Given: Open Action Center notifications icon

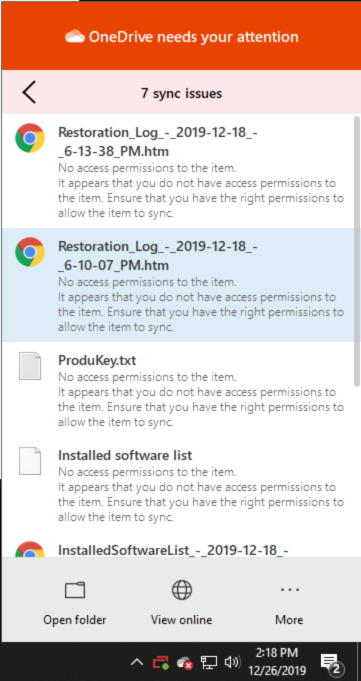Looking at the screenshot, I should [331, 663].
